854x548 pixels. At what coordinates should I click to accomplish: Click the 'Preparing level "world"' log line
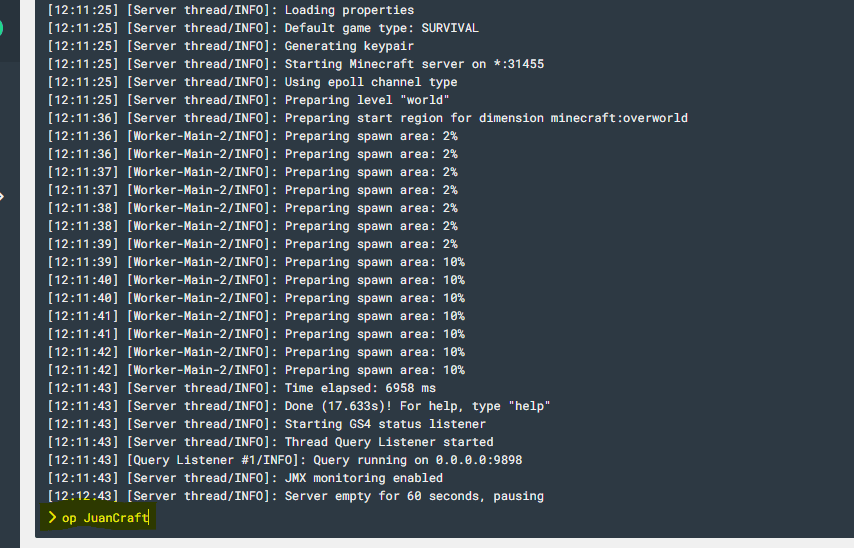point(248,100)
